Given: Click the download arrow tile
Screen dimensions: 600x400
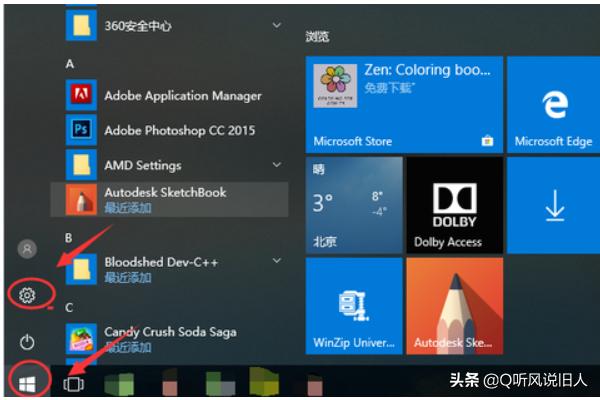Looking at the screenshot, I should pos(553,205).
